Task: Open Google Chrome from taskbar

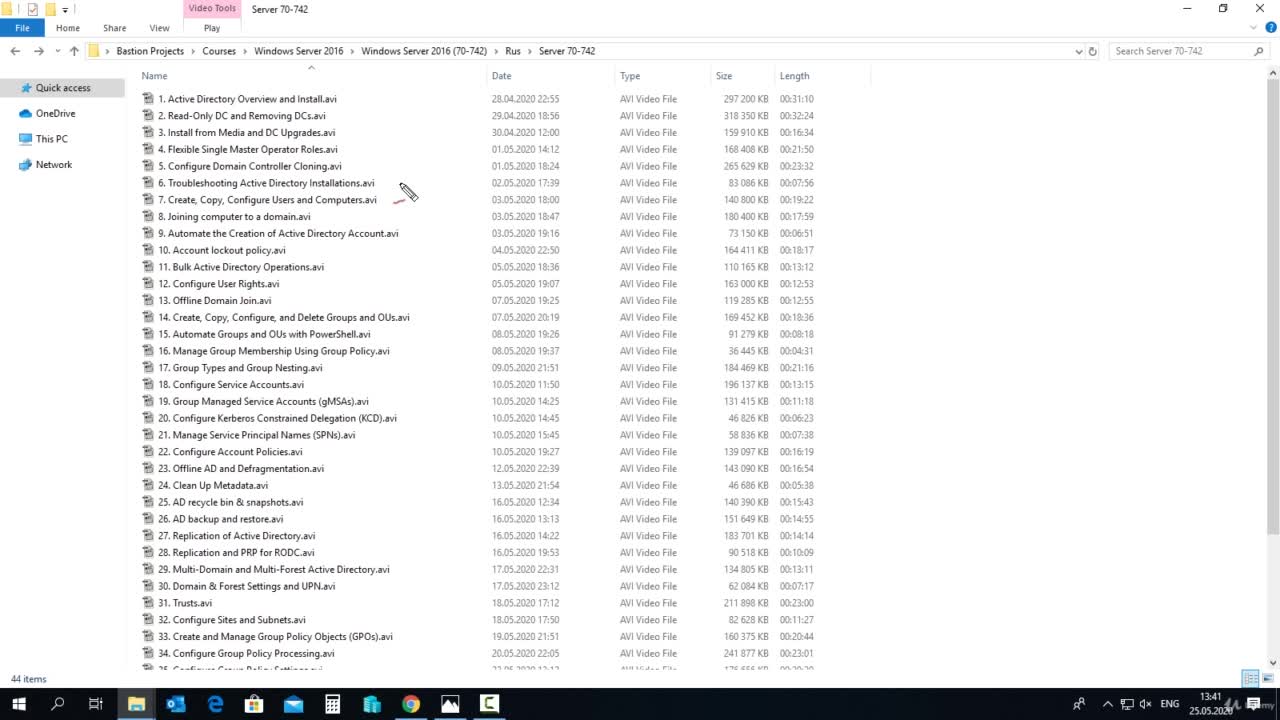Action: click(411, 704)
